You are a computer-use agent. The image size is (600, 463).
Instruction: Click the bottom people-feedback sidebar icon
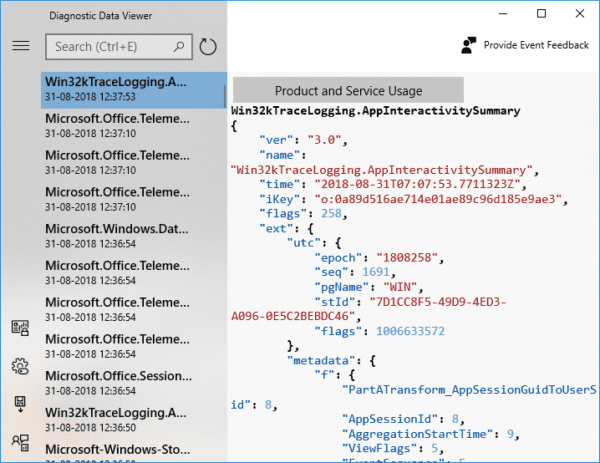(x=19, y=440)
